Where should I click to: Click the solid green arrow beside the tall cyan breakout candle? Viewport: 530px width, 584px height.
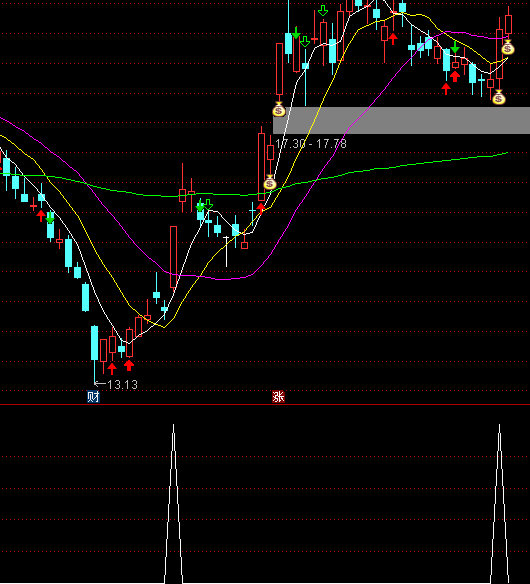coord(296,33)
